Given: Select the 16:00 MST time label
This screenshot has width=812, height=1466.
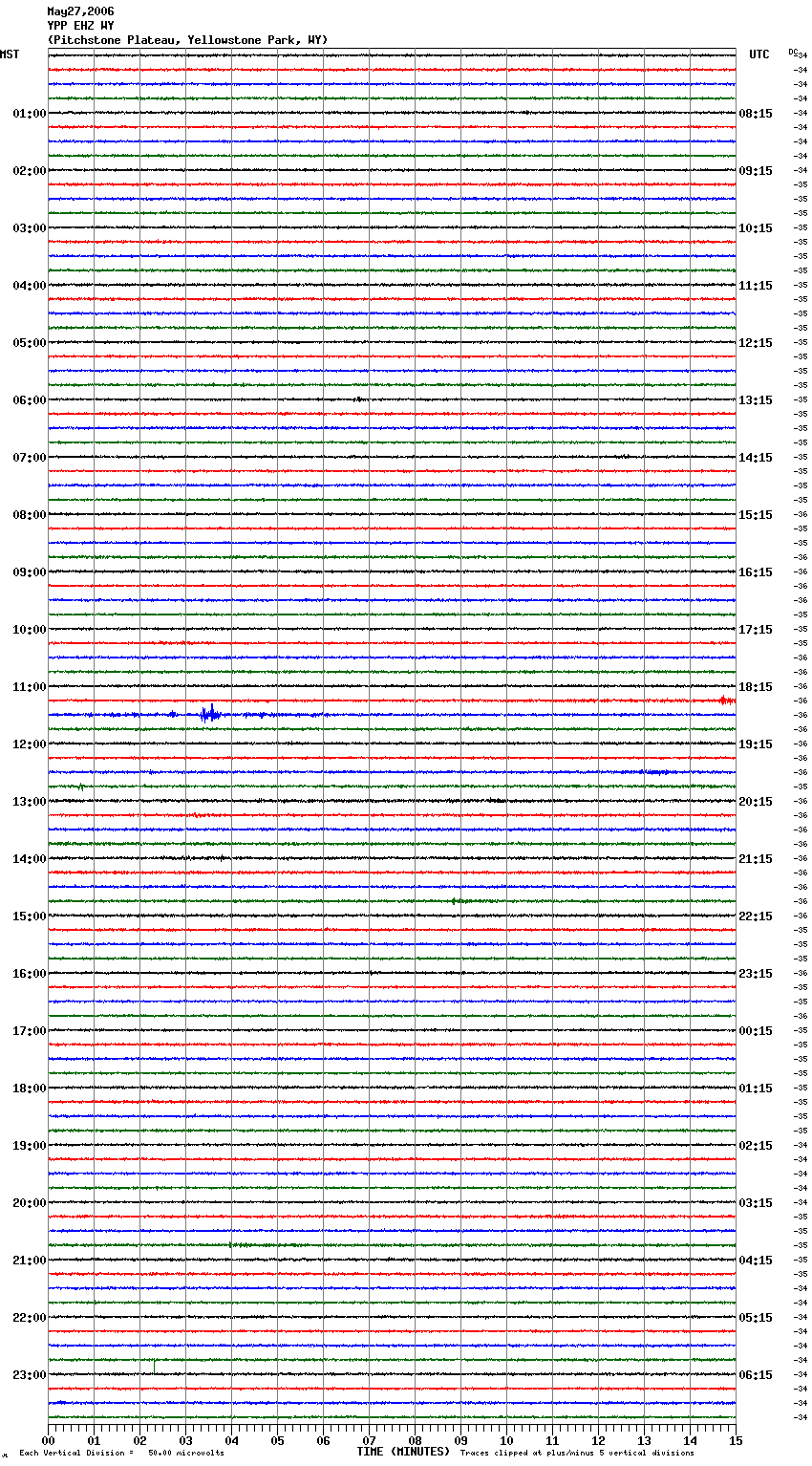Looking at the screenshot, I should click(x=30, y=974).
